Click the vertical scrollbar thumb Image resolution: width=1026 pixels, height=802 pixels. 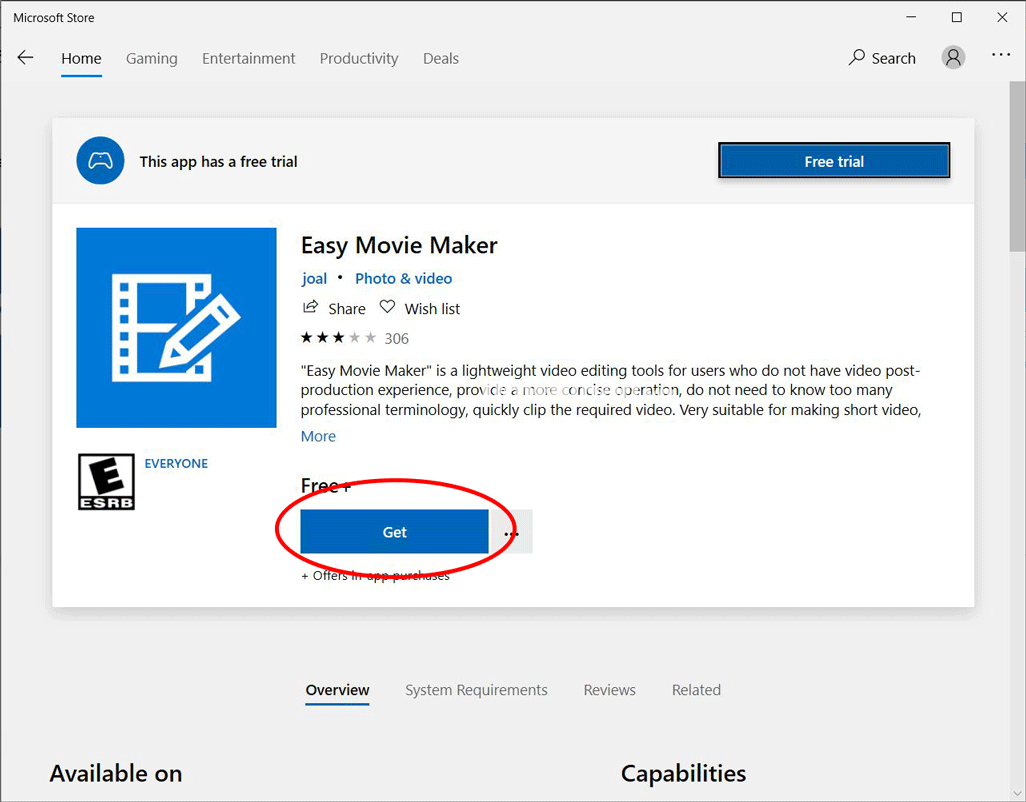[1018, 180]
